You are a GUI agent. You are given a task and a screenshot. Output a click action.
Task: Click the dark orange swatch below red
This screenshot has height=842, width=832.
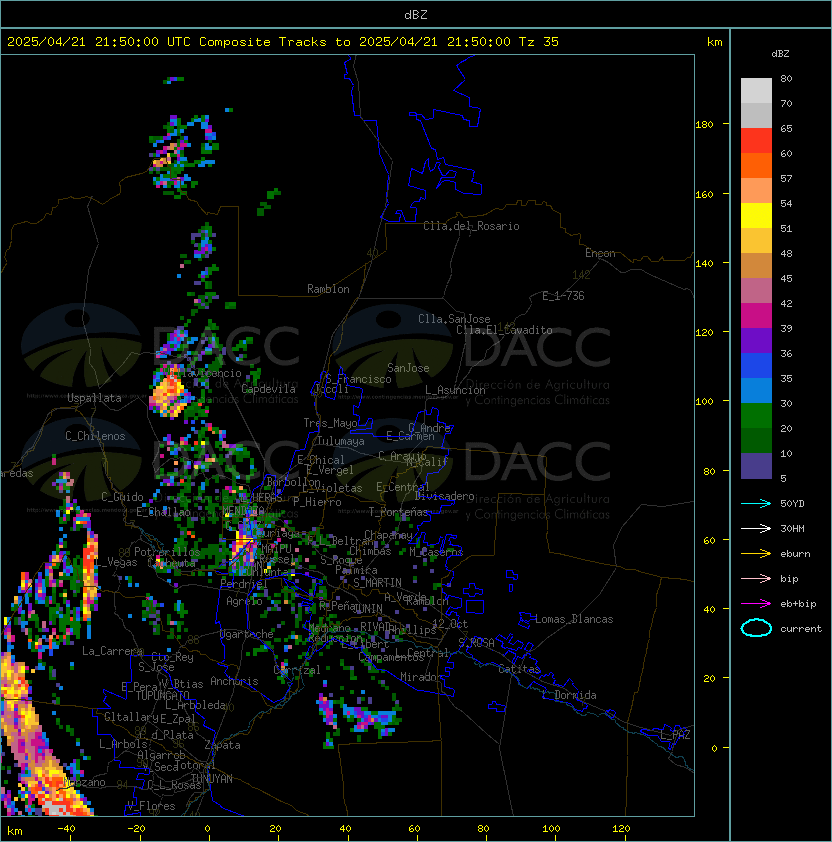click(x=756, y=165)
